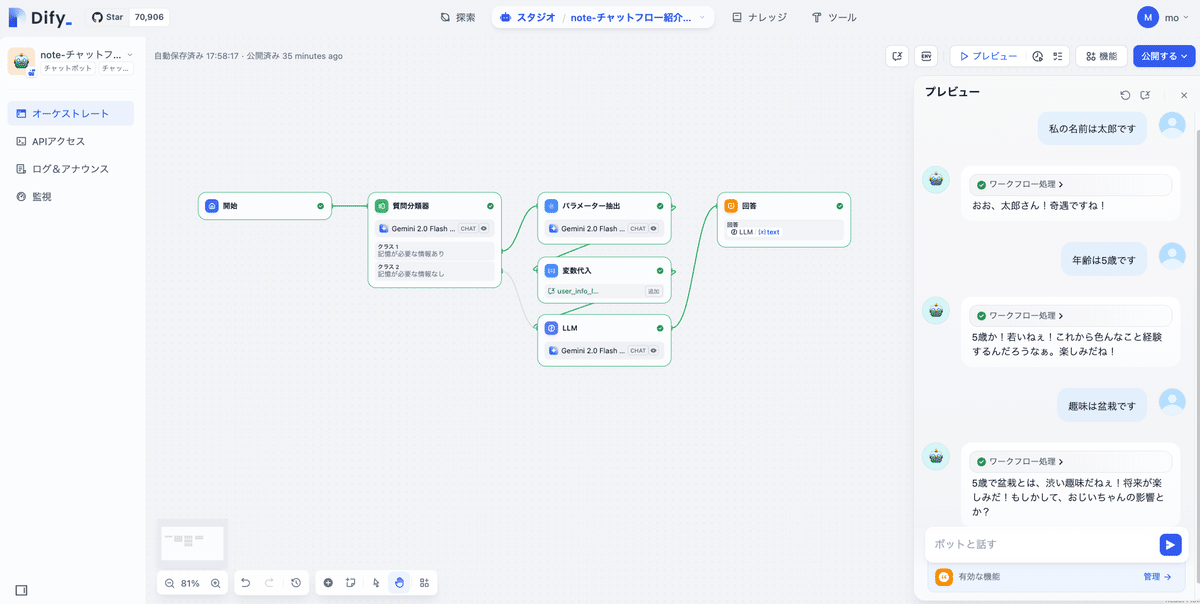The height and width of the screenshot is (604, 1200).
Task: Reset the conversation in the preview panel
Action: [x=1126, y=94]
